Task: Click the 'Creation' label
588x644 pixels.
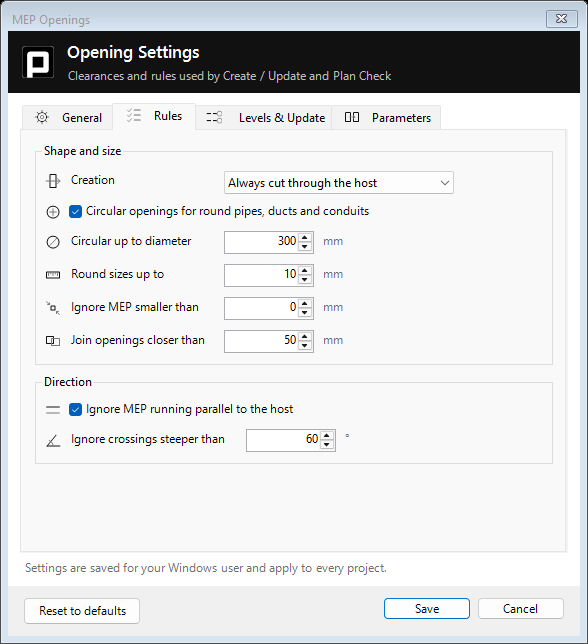Action: tap(93, 180)
